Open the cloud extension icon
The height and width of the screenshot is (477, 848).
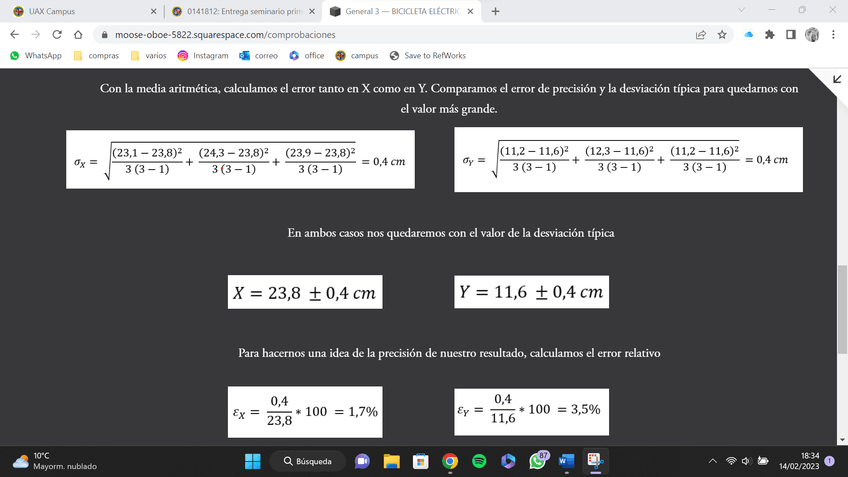coord(748,35)
